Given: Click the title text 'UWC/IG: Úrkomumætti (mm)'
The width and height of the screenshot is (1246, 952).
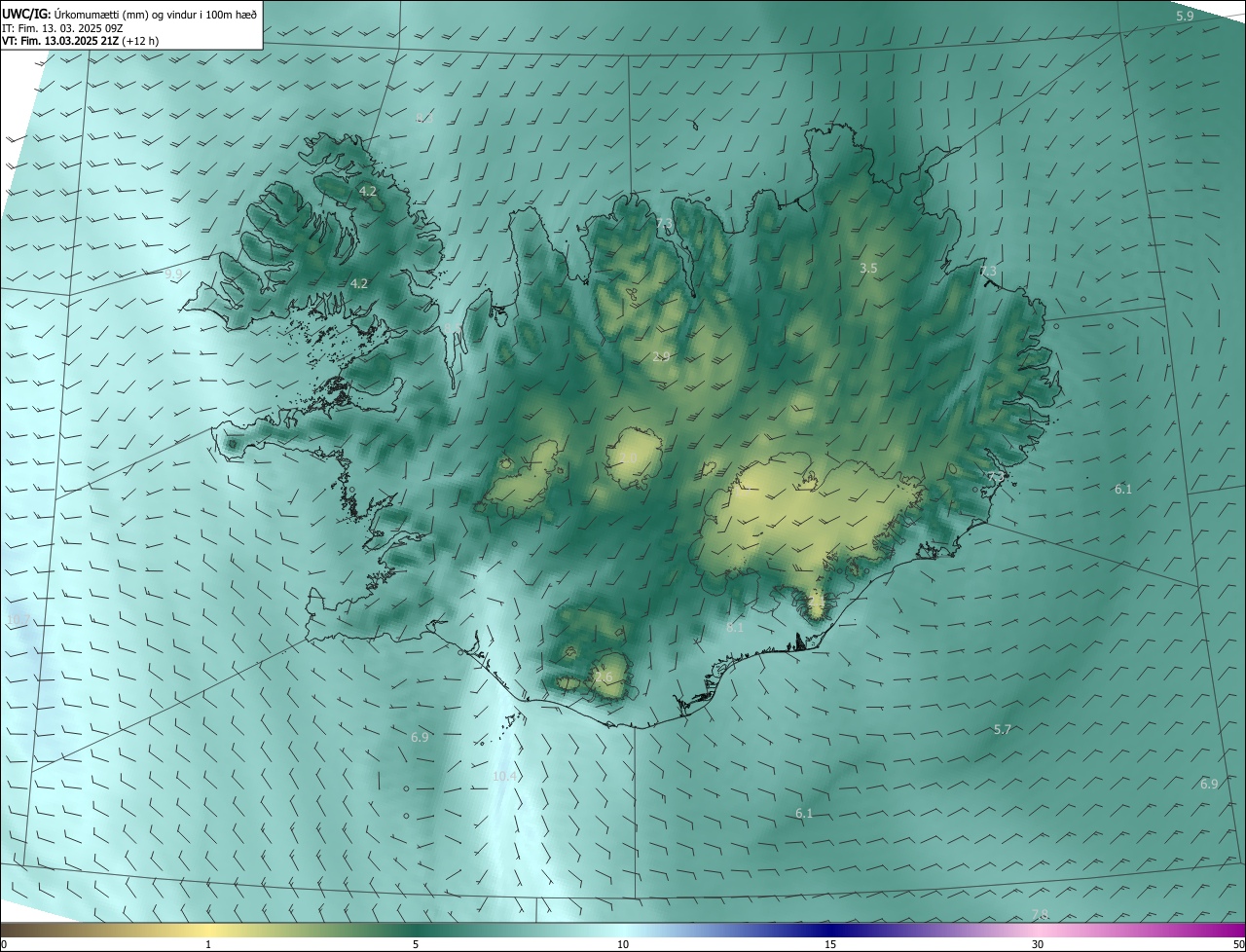Looking at the screenshot, I should point(75,14).
